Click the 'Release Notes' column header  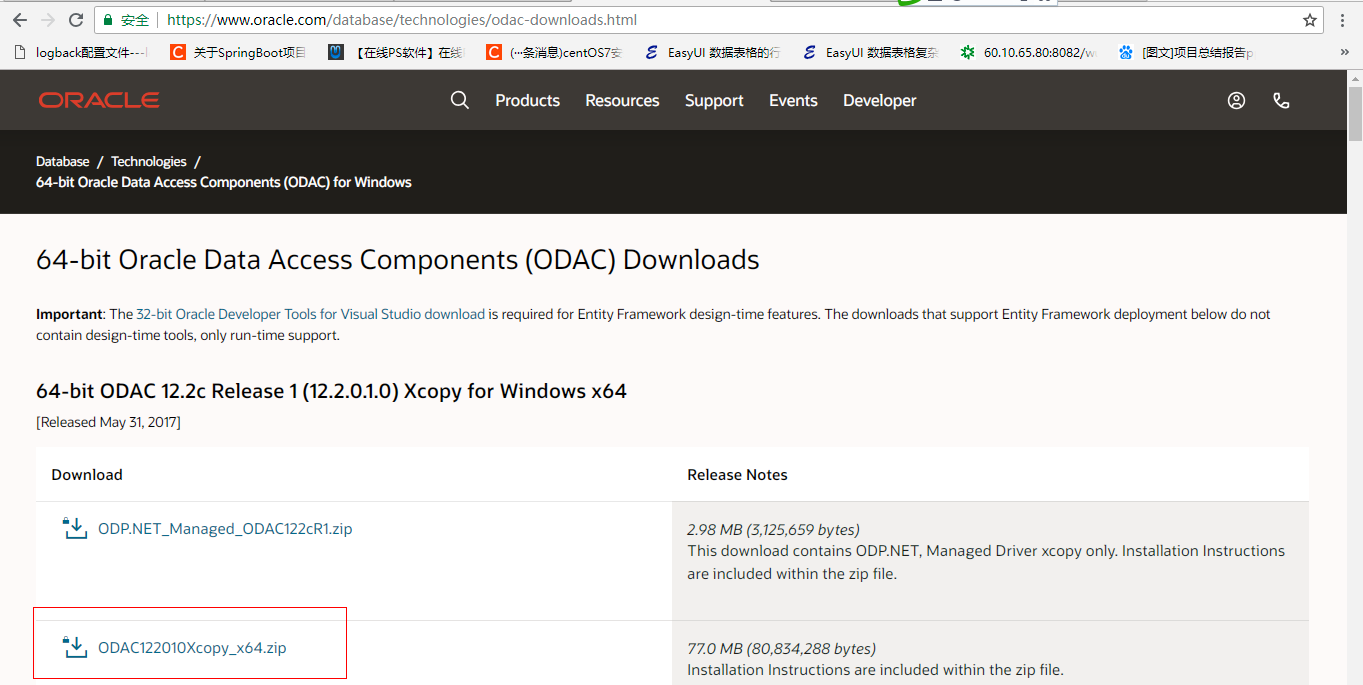[x=737, y=475]
